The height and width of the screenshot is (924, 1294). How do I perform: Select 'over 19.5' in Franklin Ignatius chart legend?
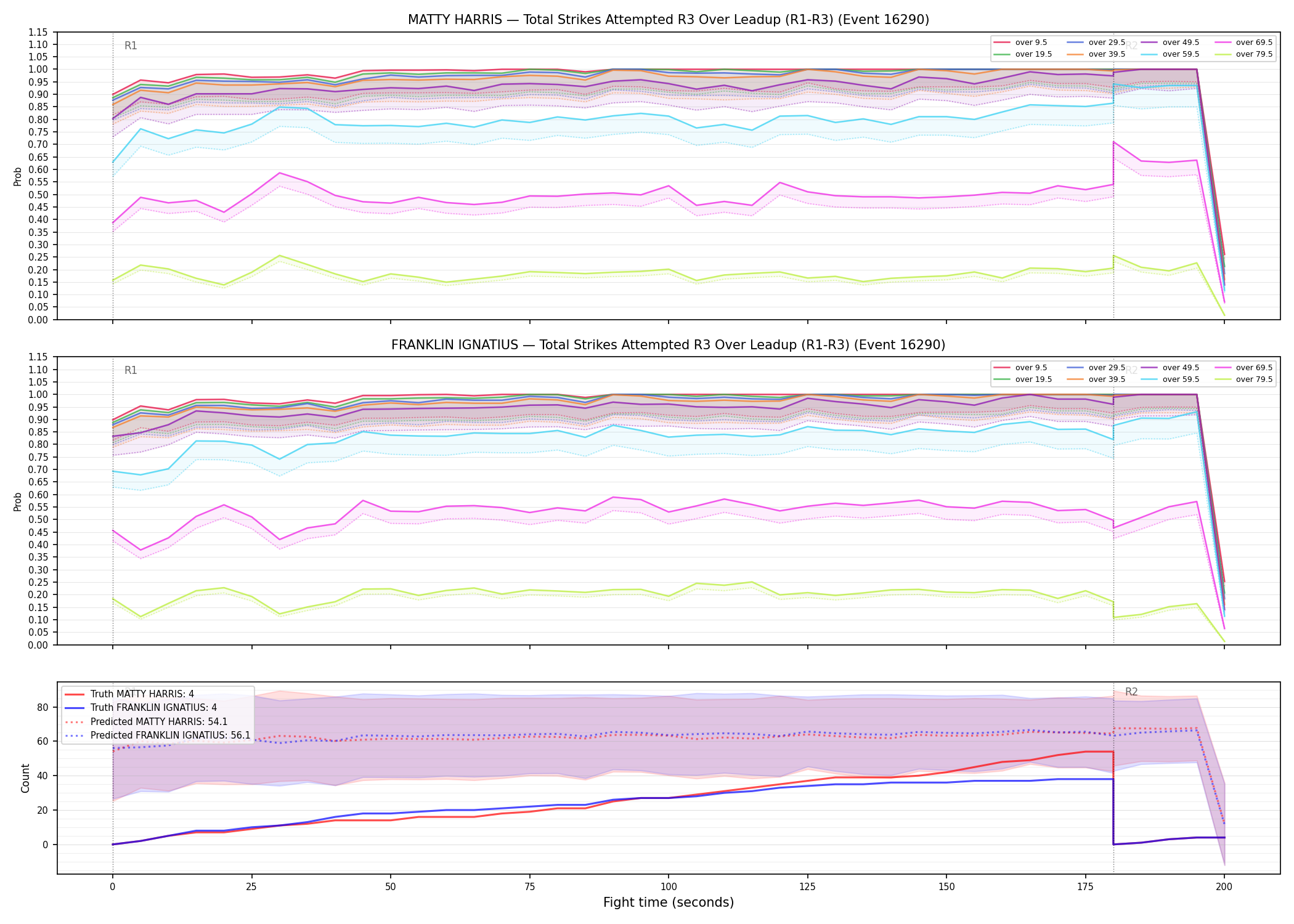pos(1022,379)
